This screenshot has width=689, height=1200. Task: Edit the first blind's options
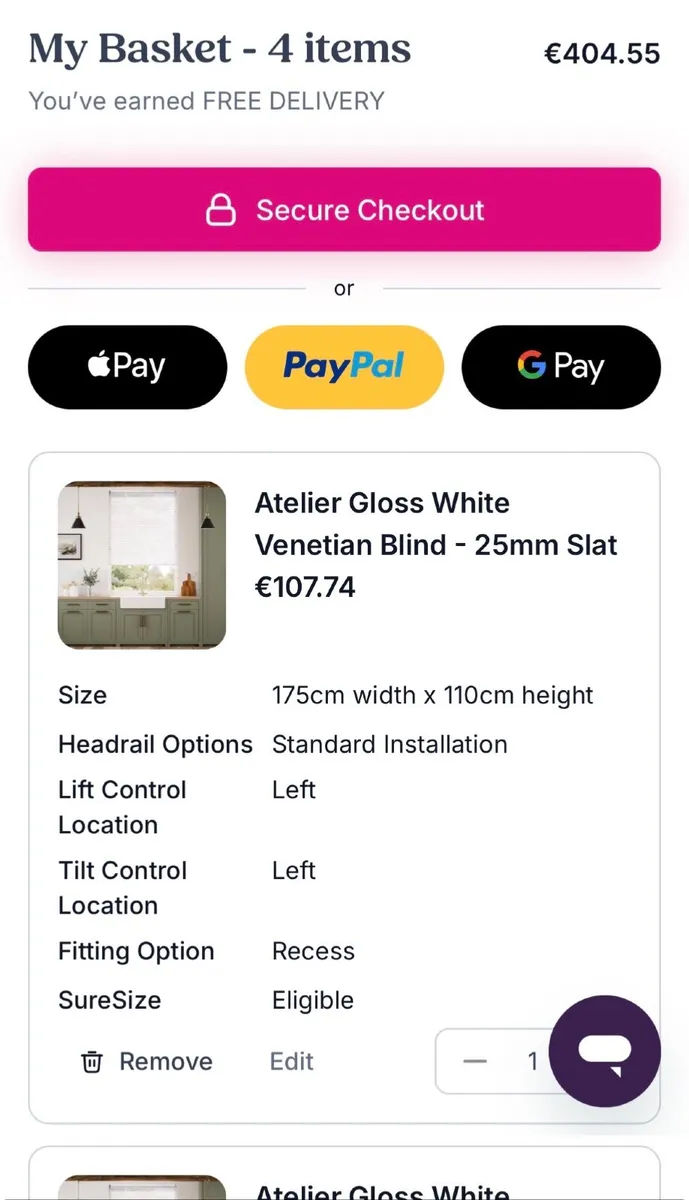pyautogui.click(x=292, y=1061)
